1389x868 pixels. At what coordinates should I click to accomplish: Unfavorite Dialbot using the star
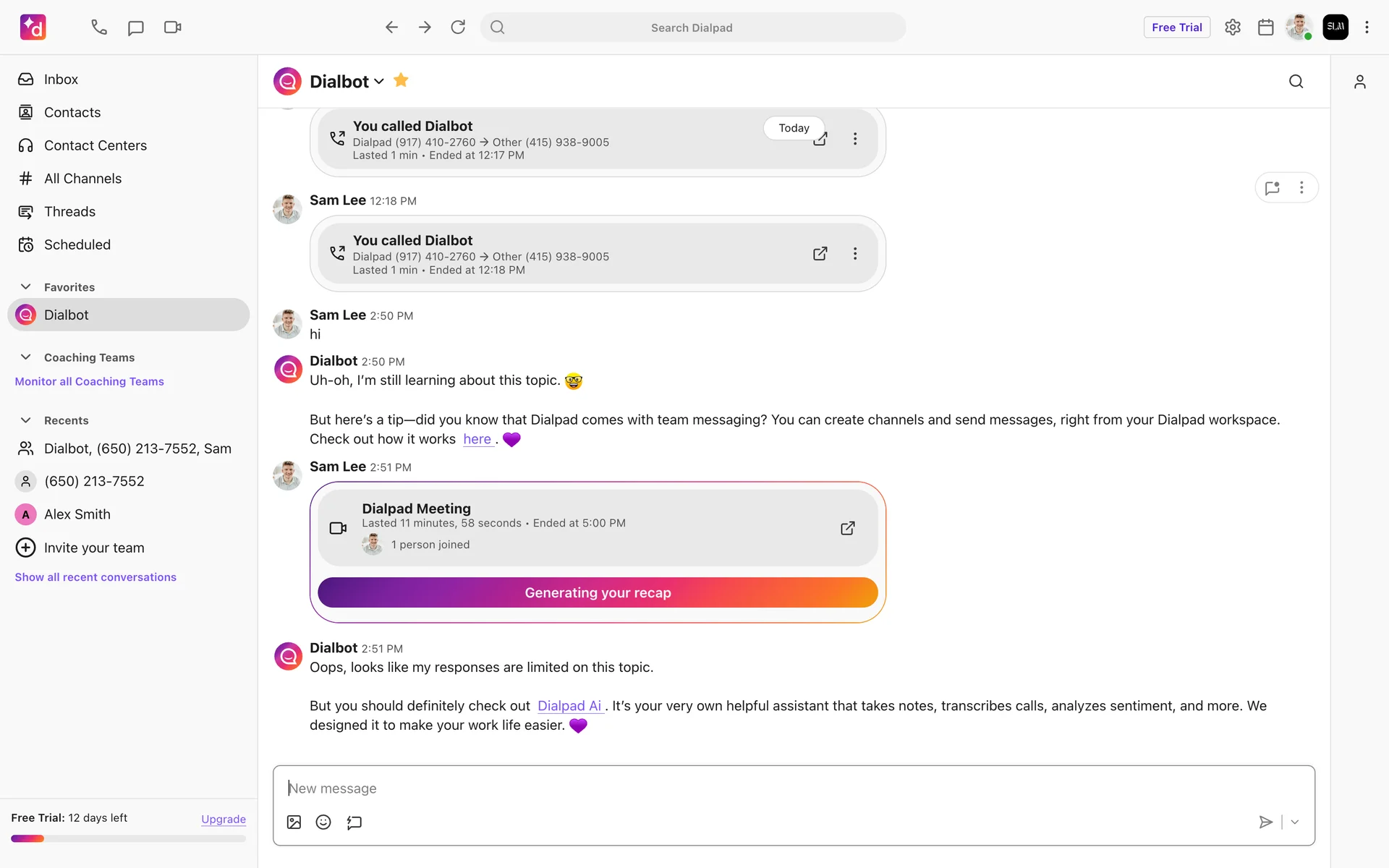point(401,81)
